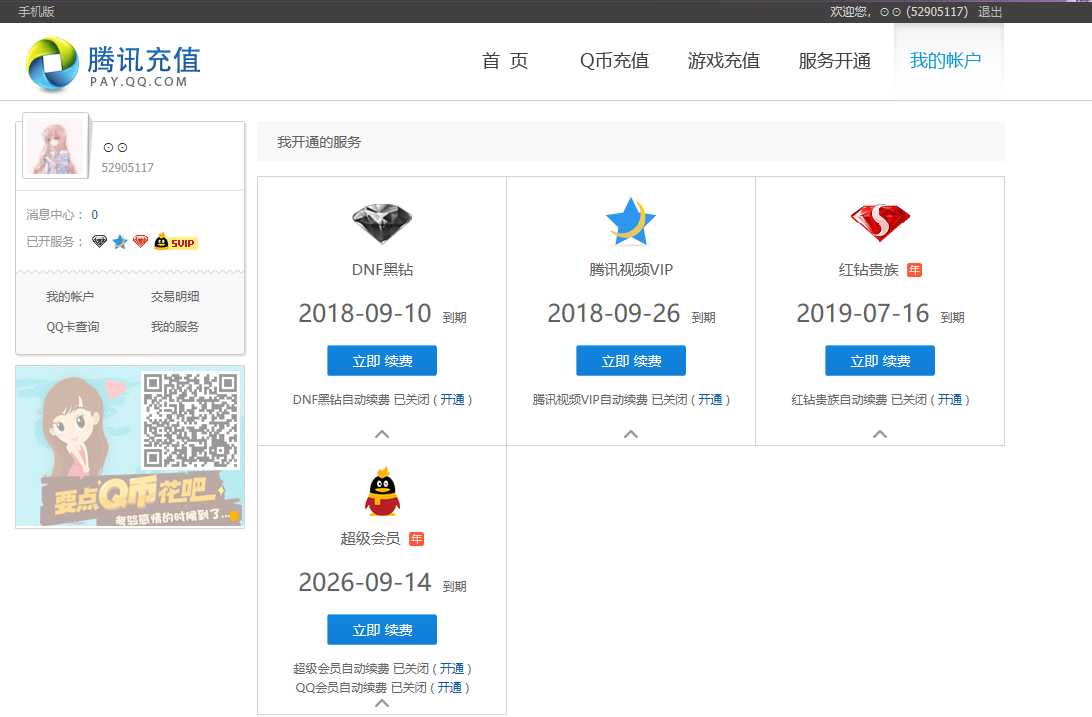The image size is (1092, 717).
Task: Go to 首页 in the navigation
Action: [x=505, y=61]
